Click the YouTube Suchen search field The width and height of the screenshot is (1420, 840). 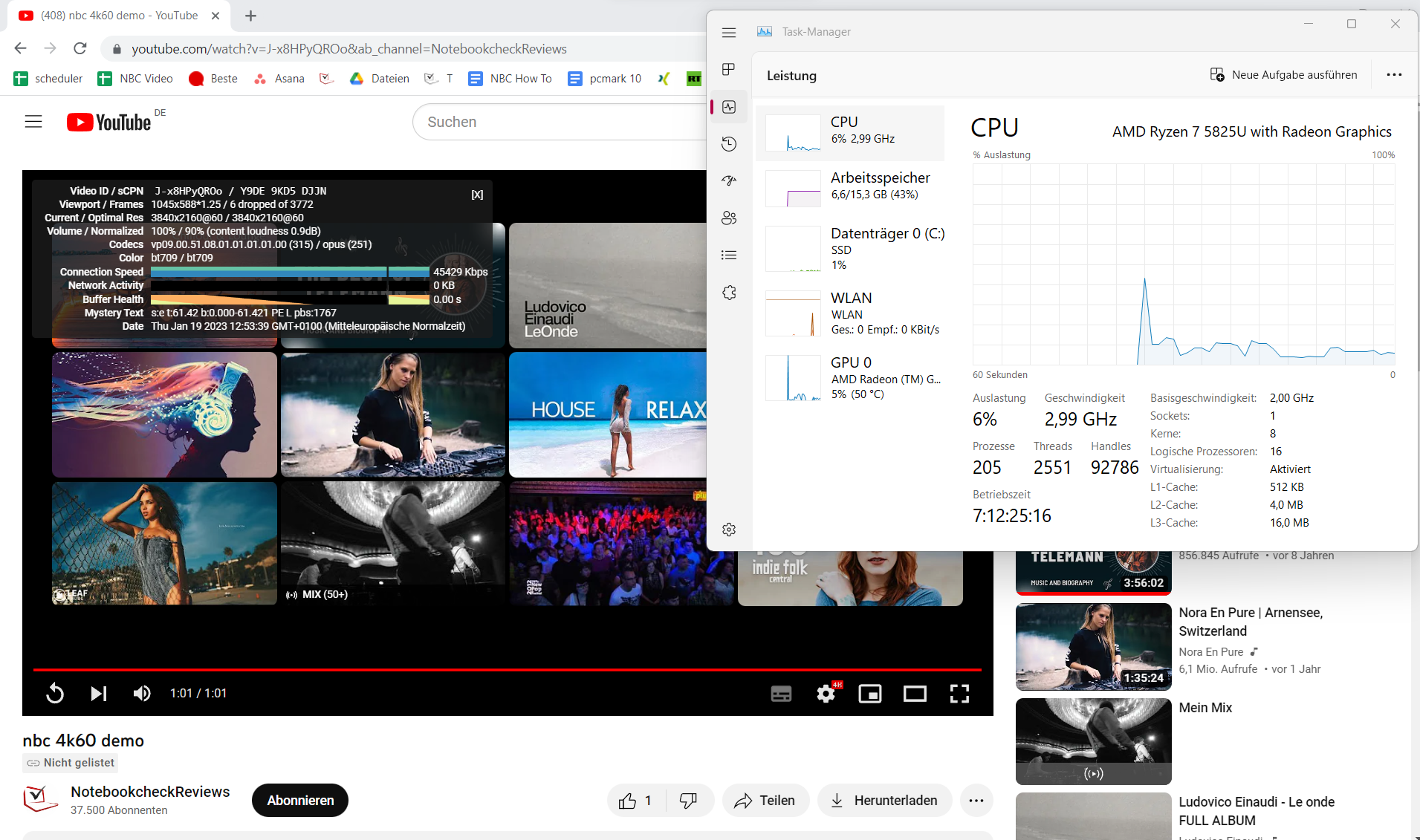(557, 122)
